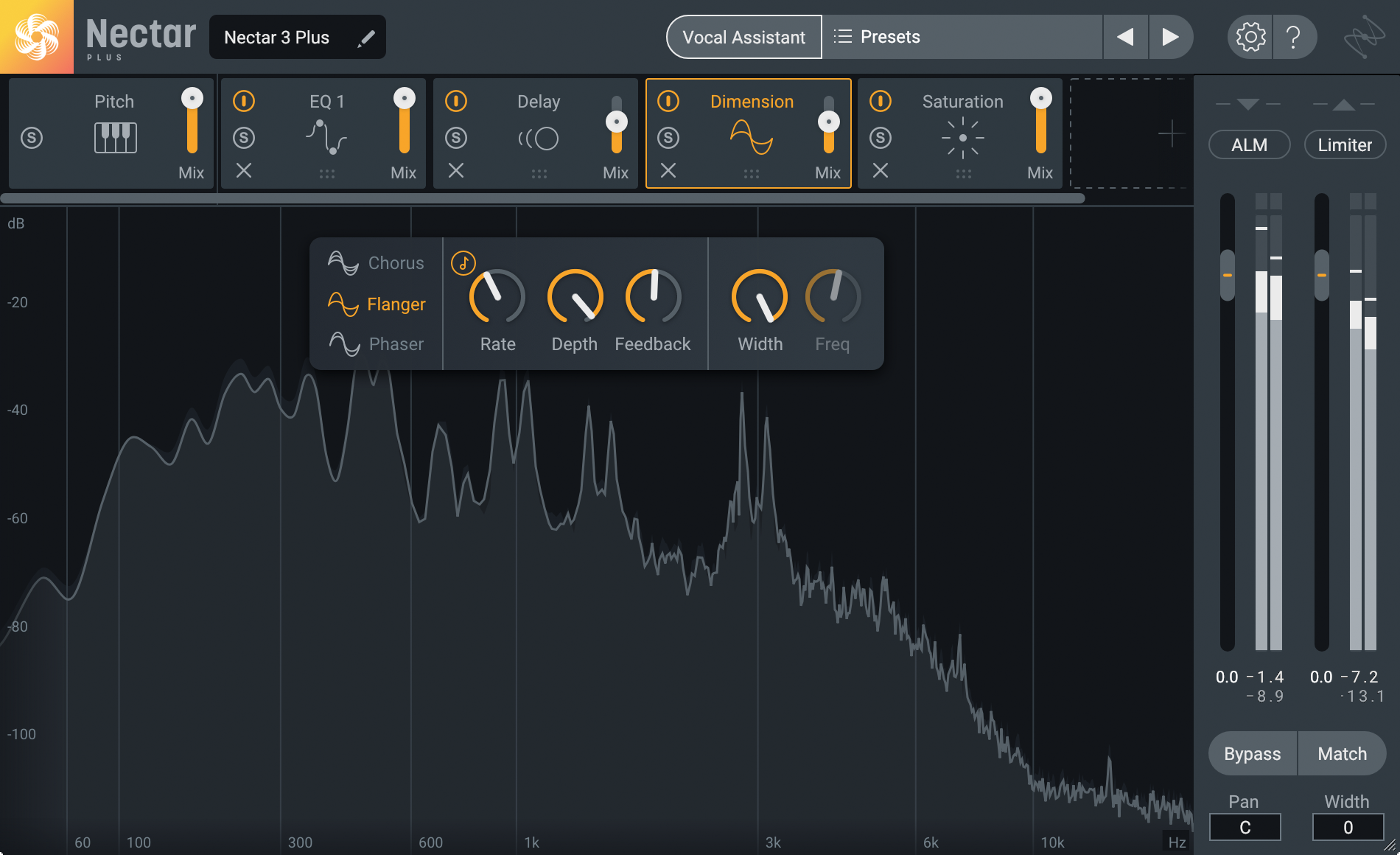
Task: Remove the Saturation module with its X icon
Action: [x=881, y=171]
